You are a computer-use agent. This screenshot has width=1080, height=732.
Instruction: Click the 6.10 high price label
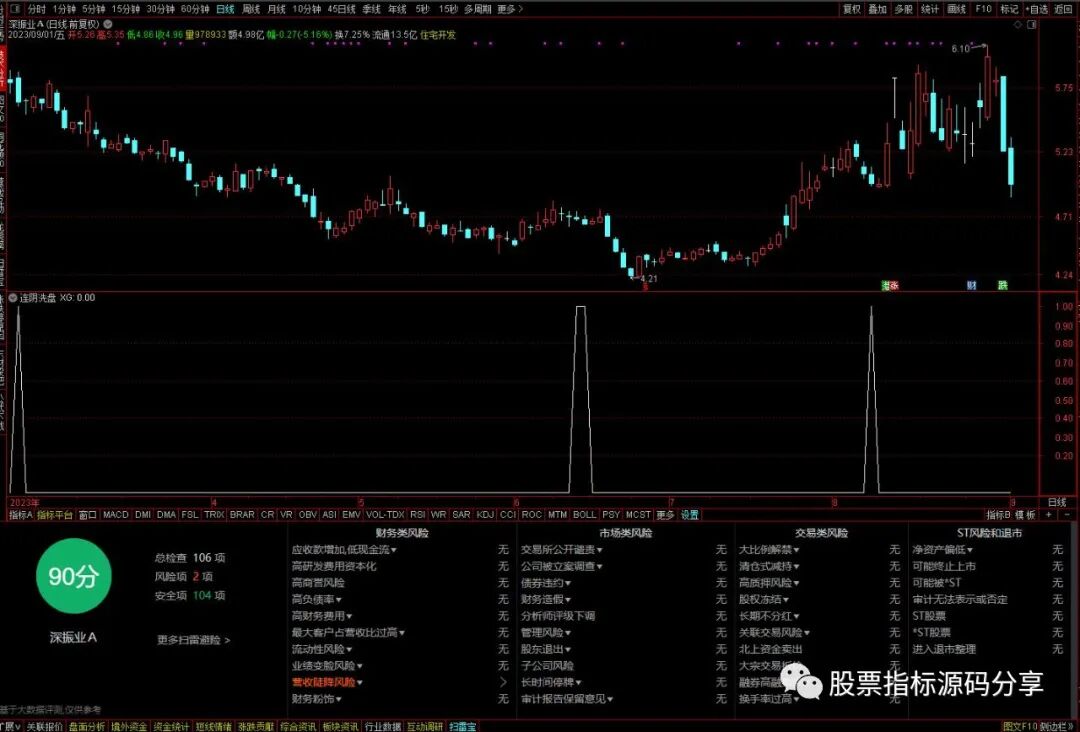961,48
